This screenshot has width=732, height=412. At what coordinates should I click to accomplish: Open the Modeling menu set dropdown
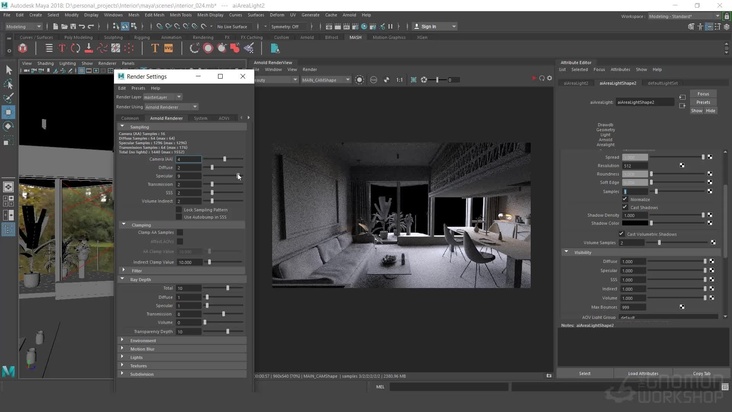coord(23,27)
